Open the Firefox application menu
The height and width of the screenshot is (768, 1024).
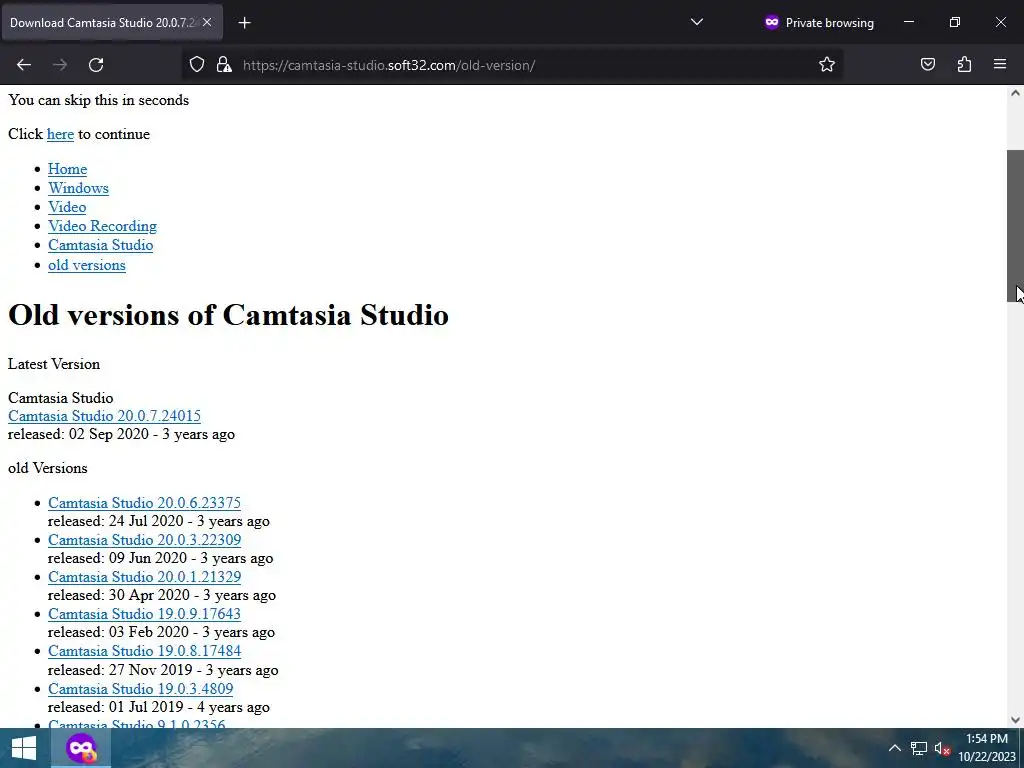pyautogui.click(x=1000, y=65)
